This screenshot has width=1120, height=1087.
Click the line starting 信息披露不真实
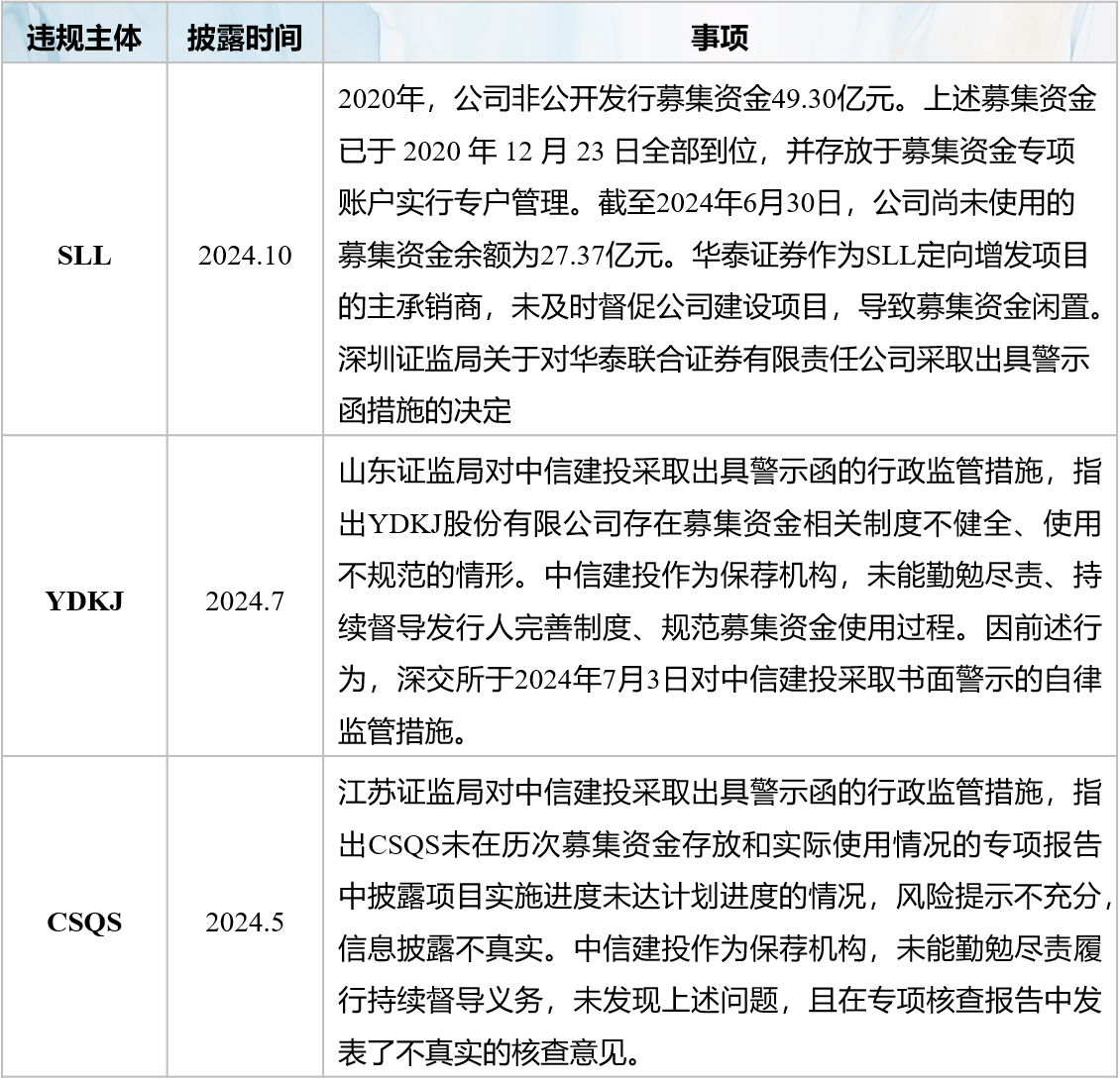[x=720, y=949]
